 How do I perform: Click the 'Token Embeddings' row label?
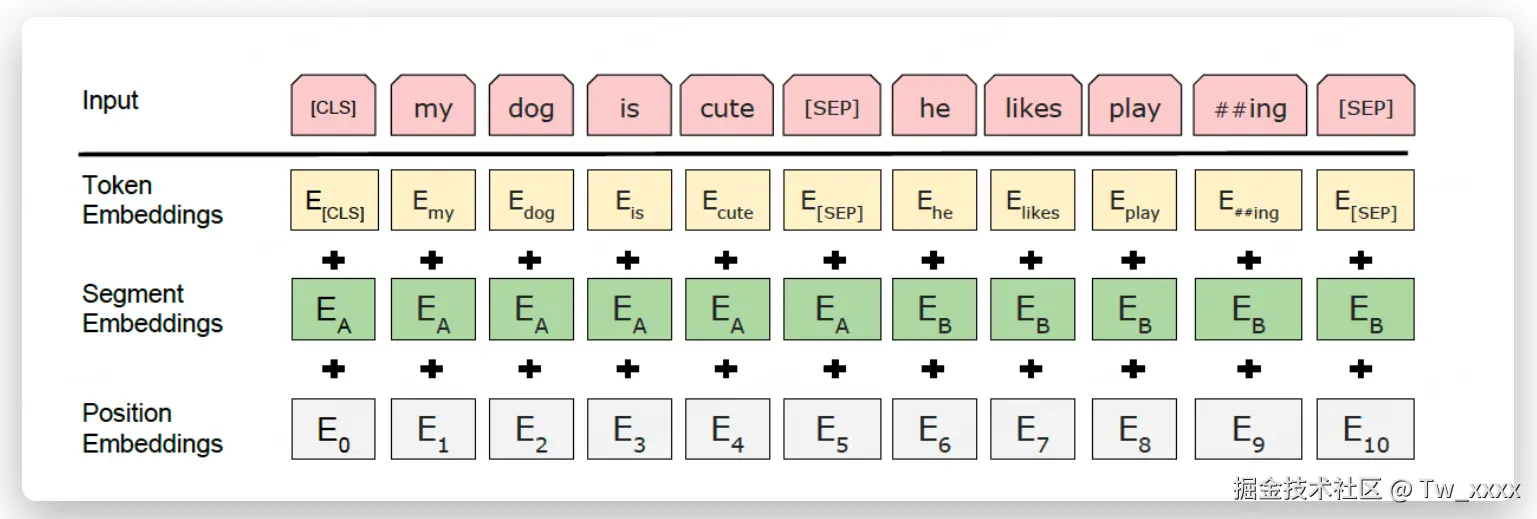tap(152, 200)
